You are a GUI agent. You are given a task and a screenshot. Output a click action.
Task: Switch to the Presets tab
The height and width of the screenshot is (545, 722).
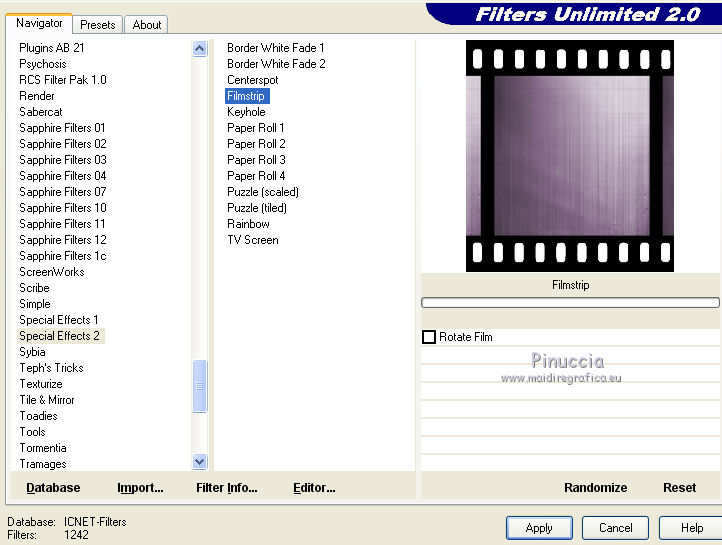98,25
